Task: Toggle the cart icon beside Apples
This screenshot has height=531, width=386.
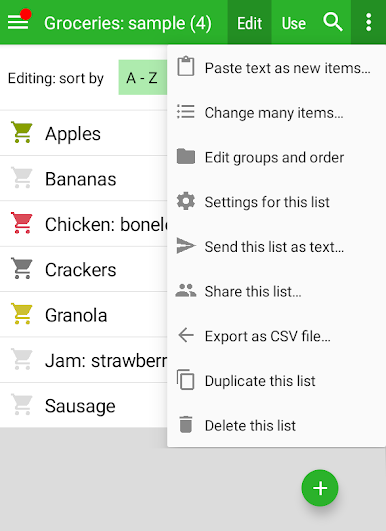Action: point(22,133)
